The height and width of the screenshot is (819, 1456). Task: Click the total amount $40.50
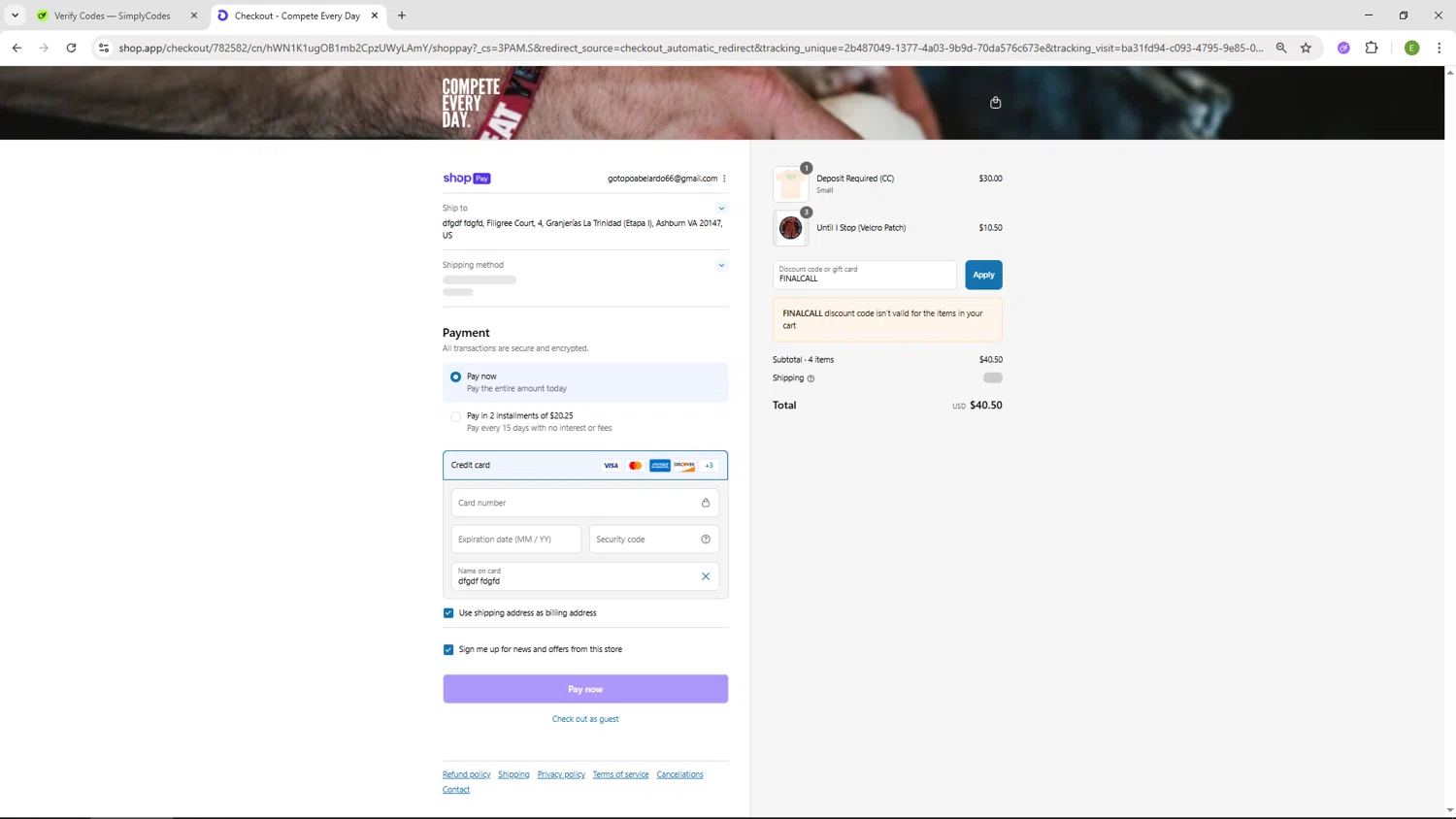pyautogui.click(x=986, y=406)
